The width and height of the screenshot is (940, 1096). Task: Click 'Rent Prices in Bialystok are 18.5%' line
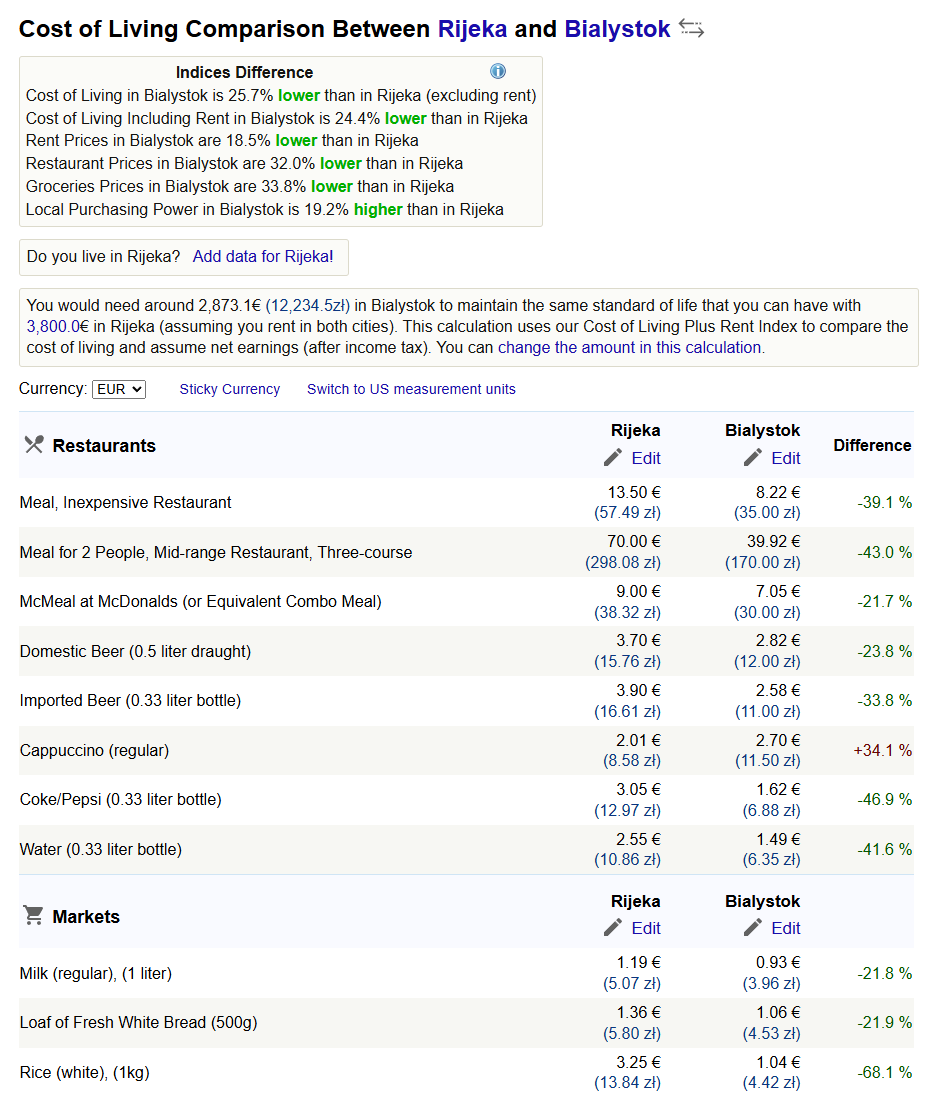coord(222,140)
